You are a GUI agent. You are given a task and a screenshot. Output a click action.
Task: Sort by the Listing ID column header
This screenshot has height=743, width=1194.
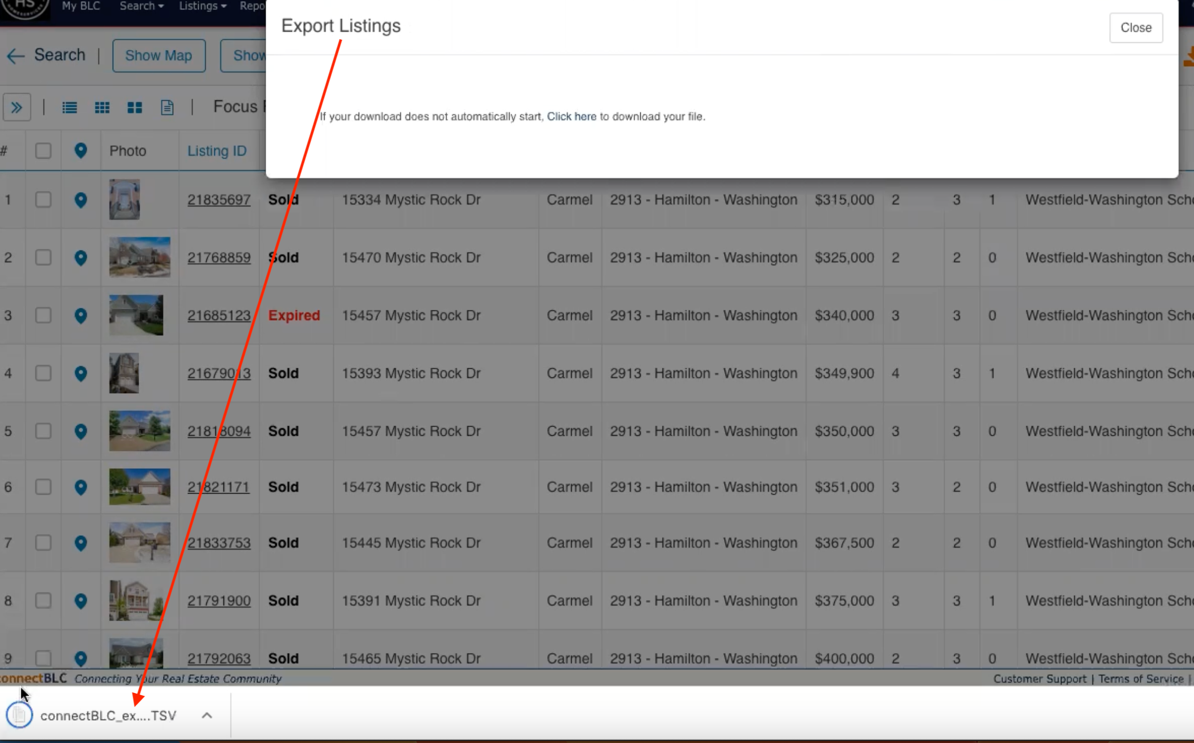[217, 150]
